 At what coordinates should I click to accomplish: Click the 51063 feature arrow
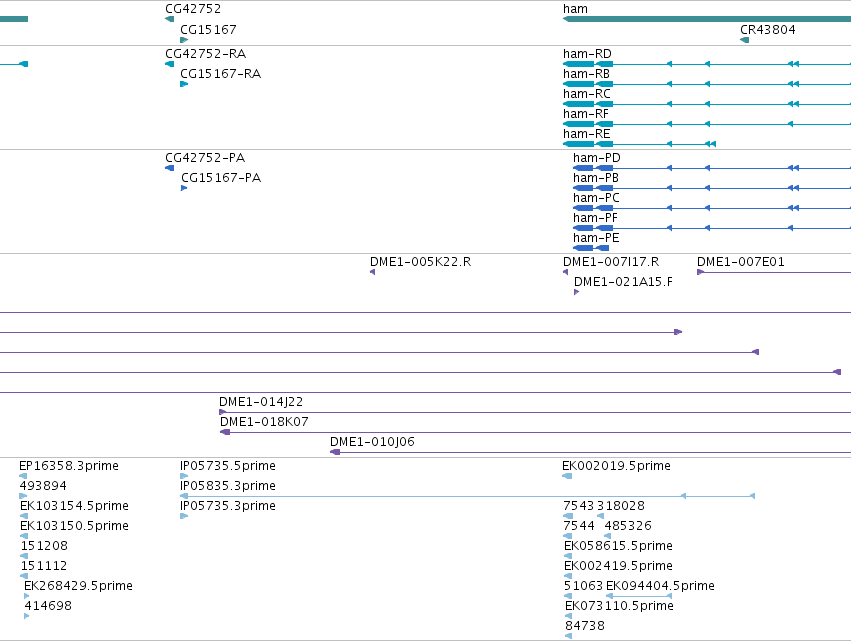coord(568,596)
